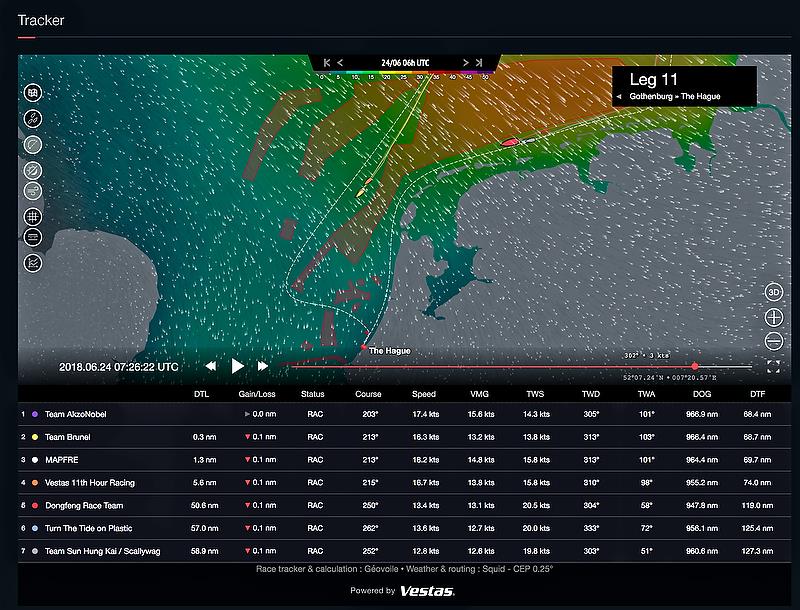Jump to last weather forecast
The width and height of the screenshot is (800, 610).
(479, 63)
